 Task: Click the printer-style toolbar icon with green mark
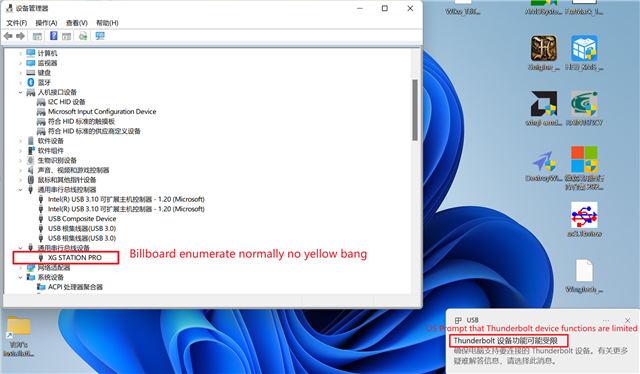[x=83, y=36]
